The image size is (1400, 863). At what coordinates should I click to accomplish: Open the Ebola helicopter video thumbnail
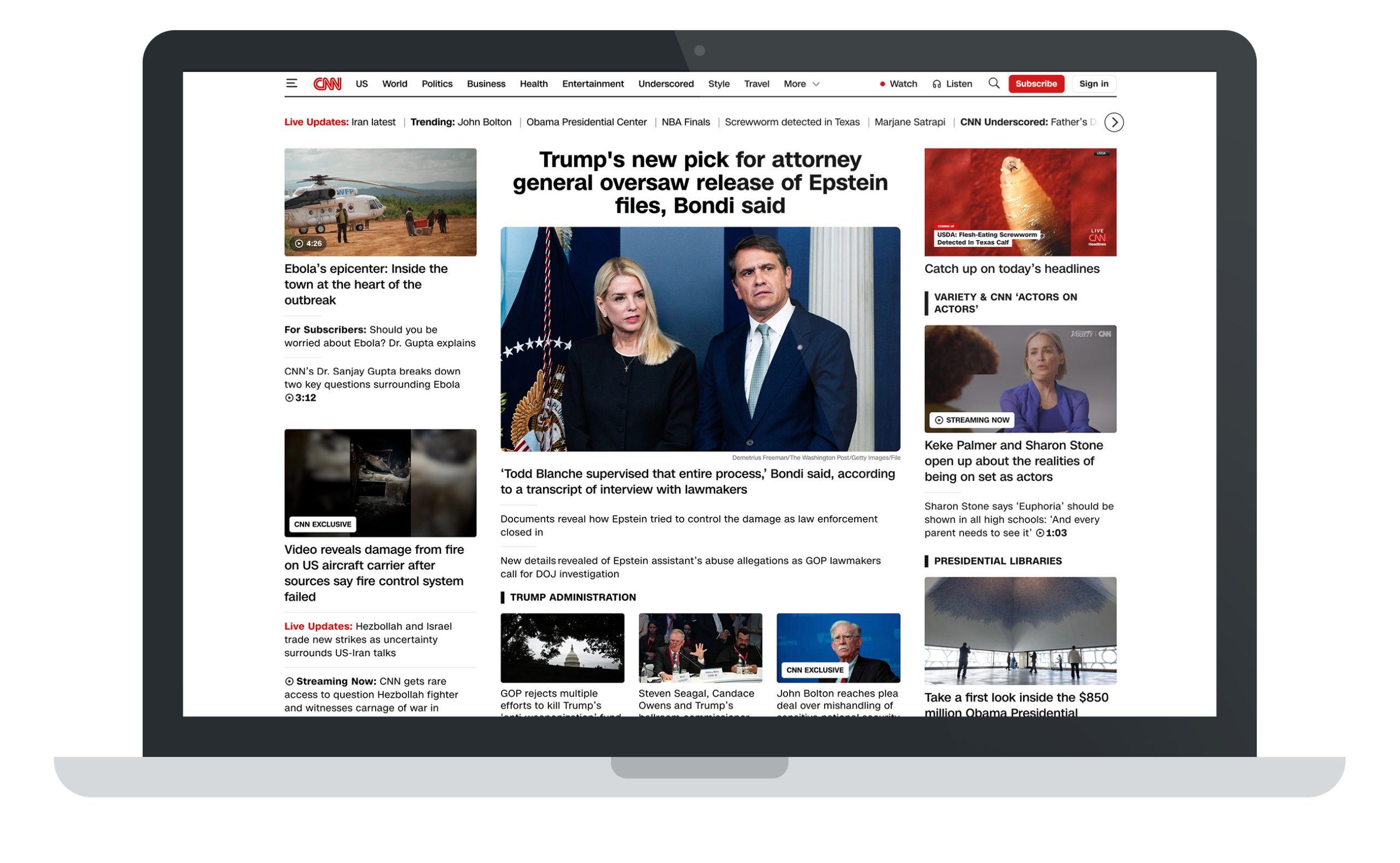click(381, 202)
